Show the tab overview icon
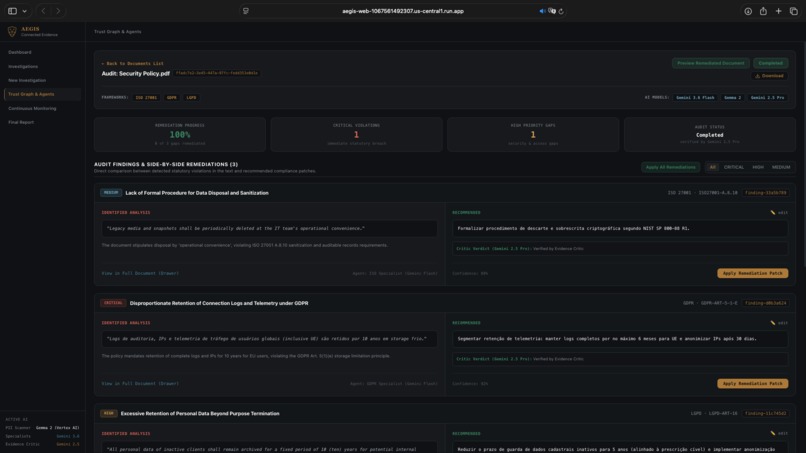 click(794, 11)
